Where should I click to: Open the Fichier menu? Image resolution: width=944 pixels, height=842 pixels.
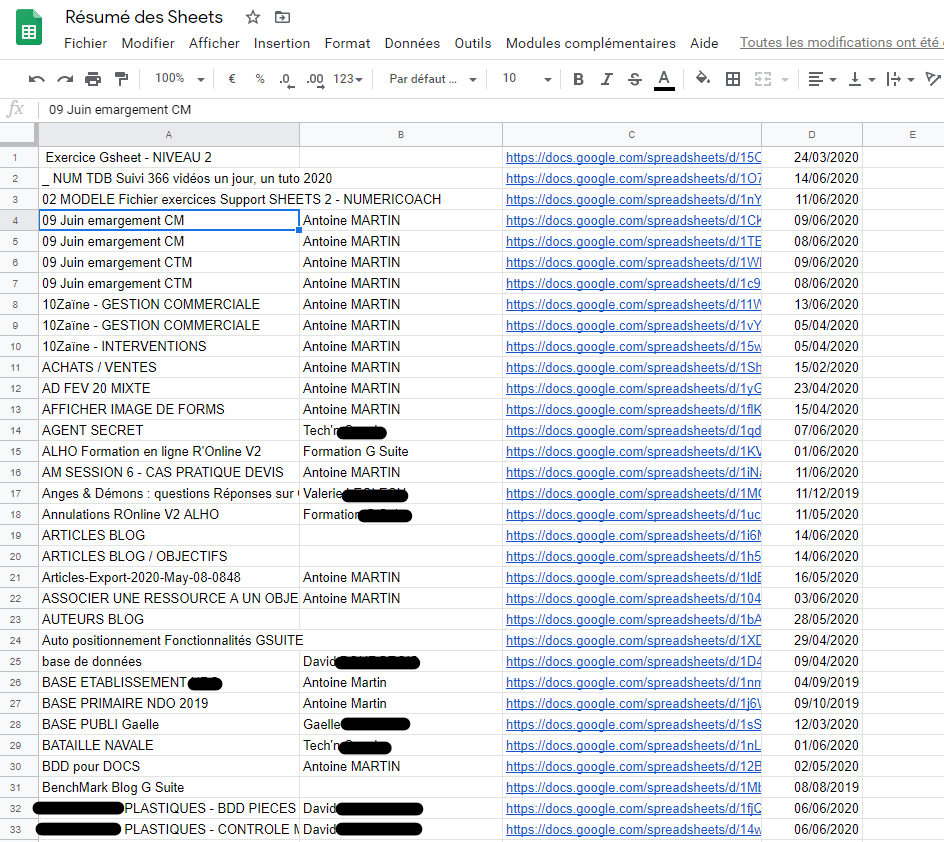[x=85, y=43]
